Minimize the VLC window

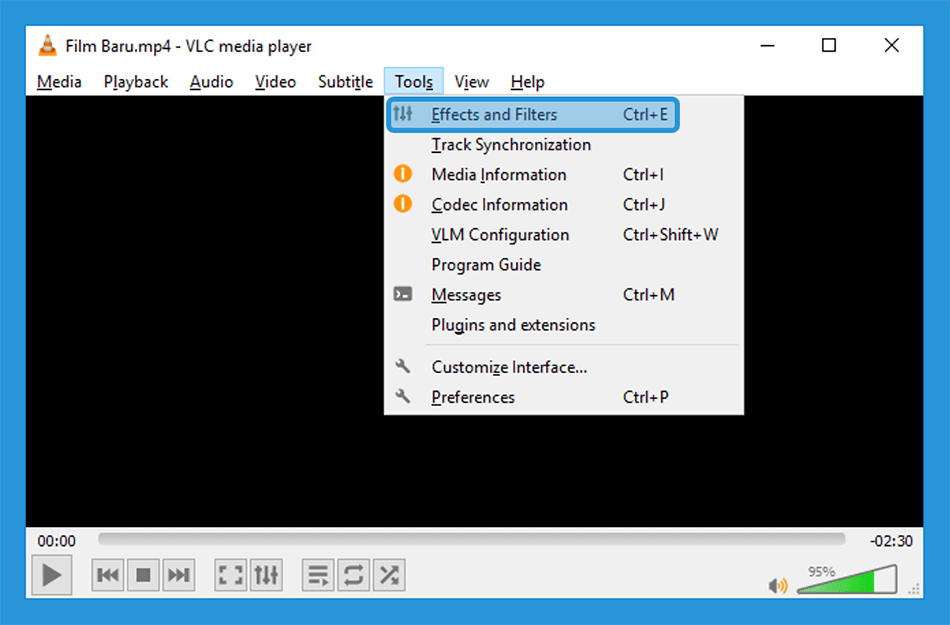(x=768, y=45)
